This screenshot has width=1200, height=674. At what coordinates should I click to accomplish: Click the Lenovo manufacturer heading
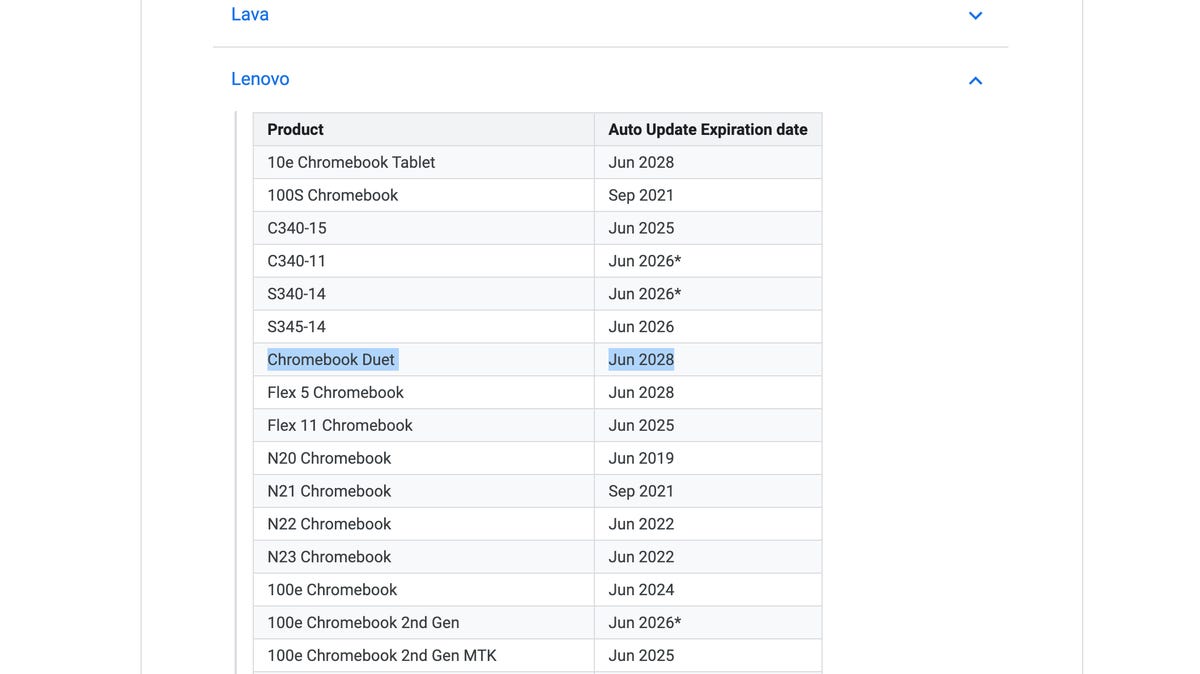[x=260, y=79]
